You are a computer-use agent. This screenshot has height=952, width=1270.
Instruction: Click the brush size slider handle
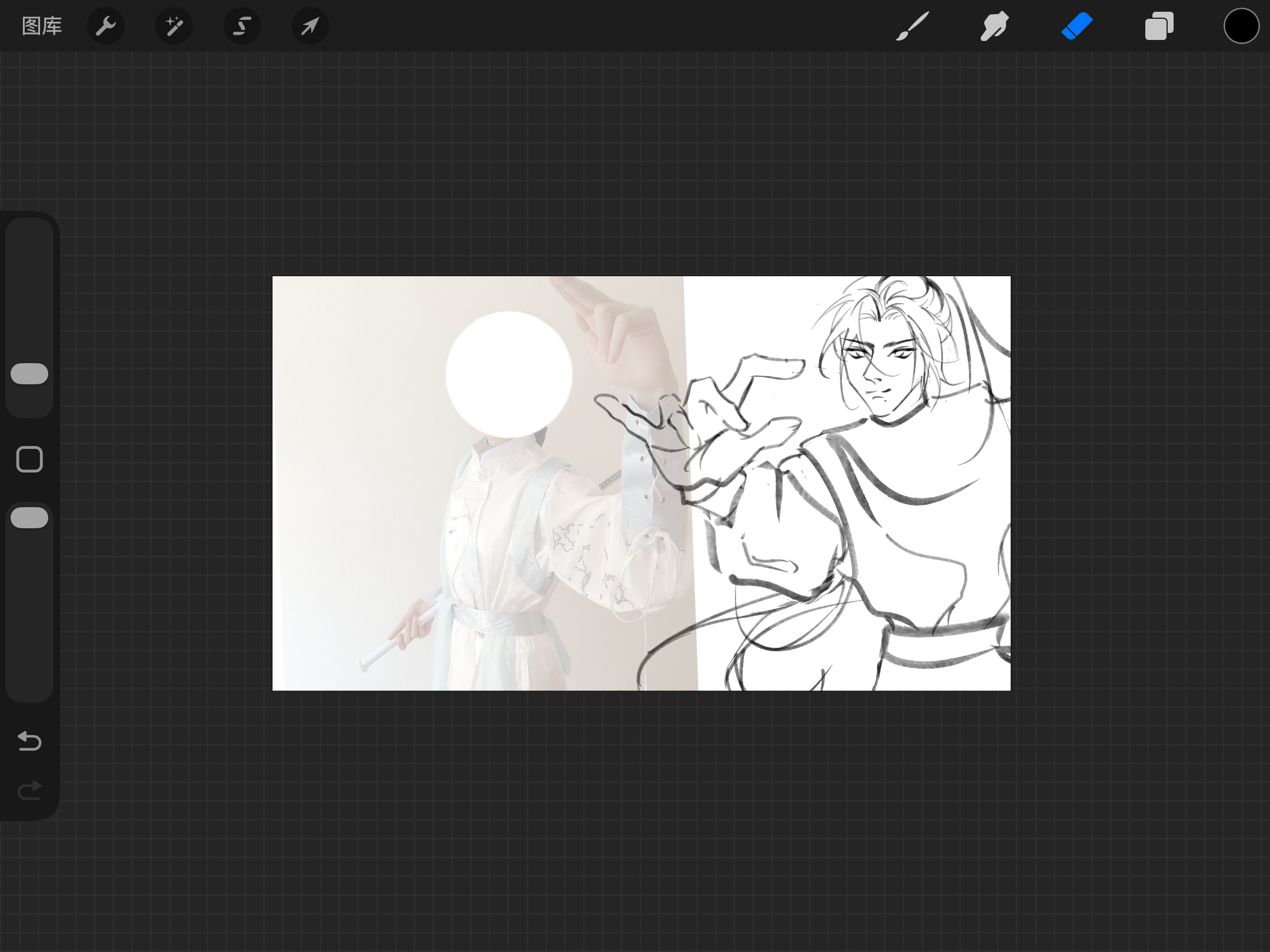[29, 374]
